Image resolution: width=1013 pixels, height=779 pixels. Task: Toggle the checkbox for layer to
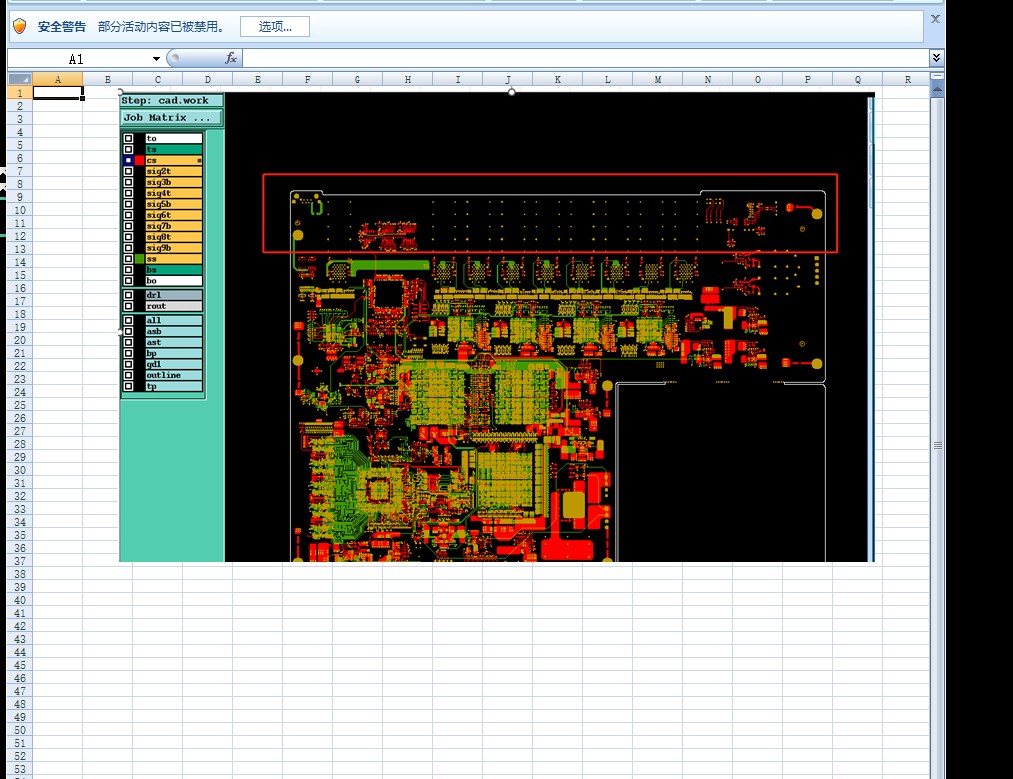click(129, 138)
